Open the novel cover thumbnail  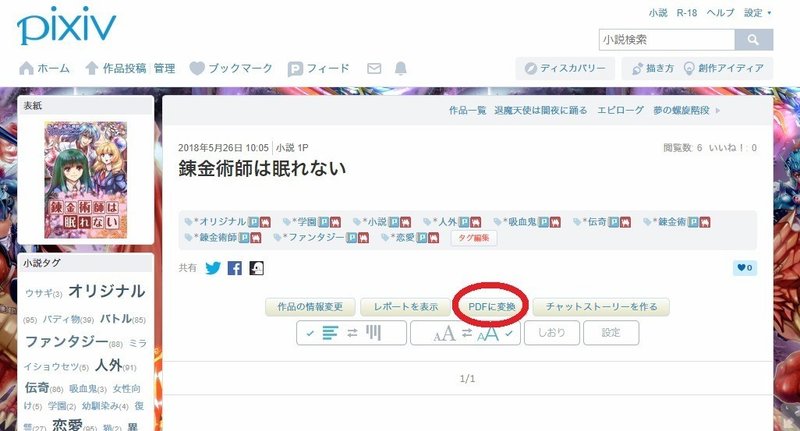[x=86, y=180]
